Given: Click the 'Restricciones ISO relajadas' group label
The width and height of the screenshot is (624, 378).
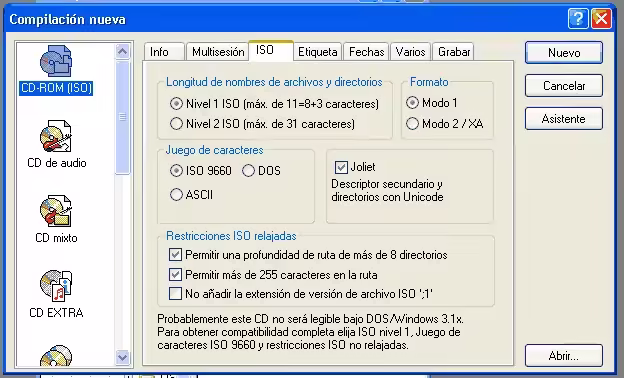Looking at the screenshot, I should click(231, 236).
